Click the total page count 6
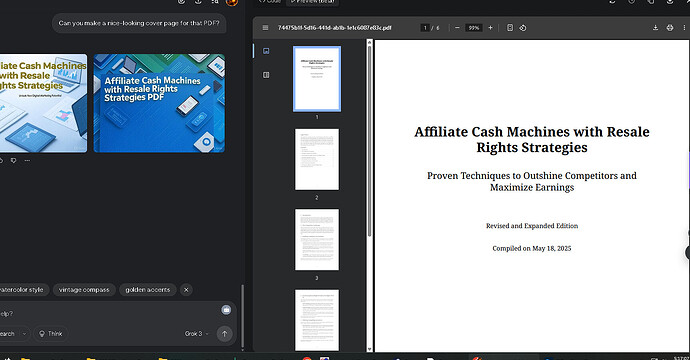The width and height of the screenshot is (690, 360). (x=437, y=28)
